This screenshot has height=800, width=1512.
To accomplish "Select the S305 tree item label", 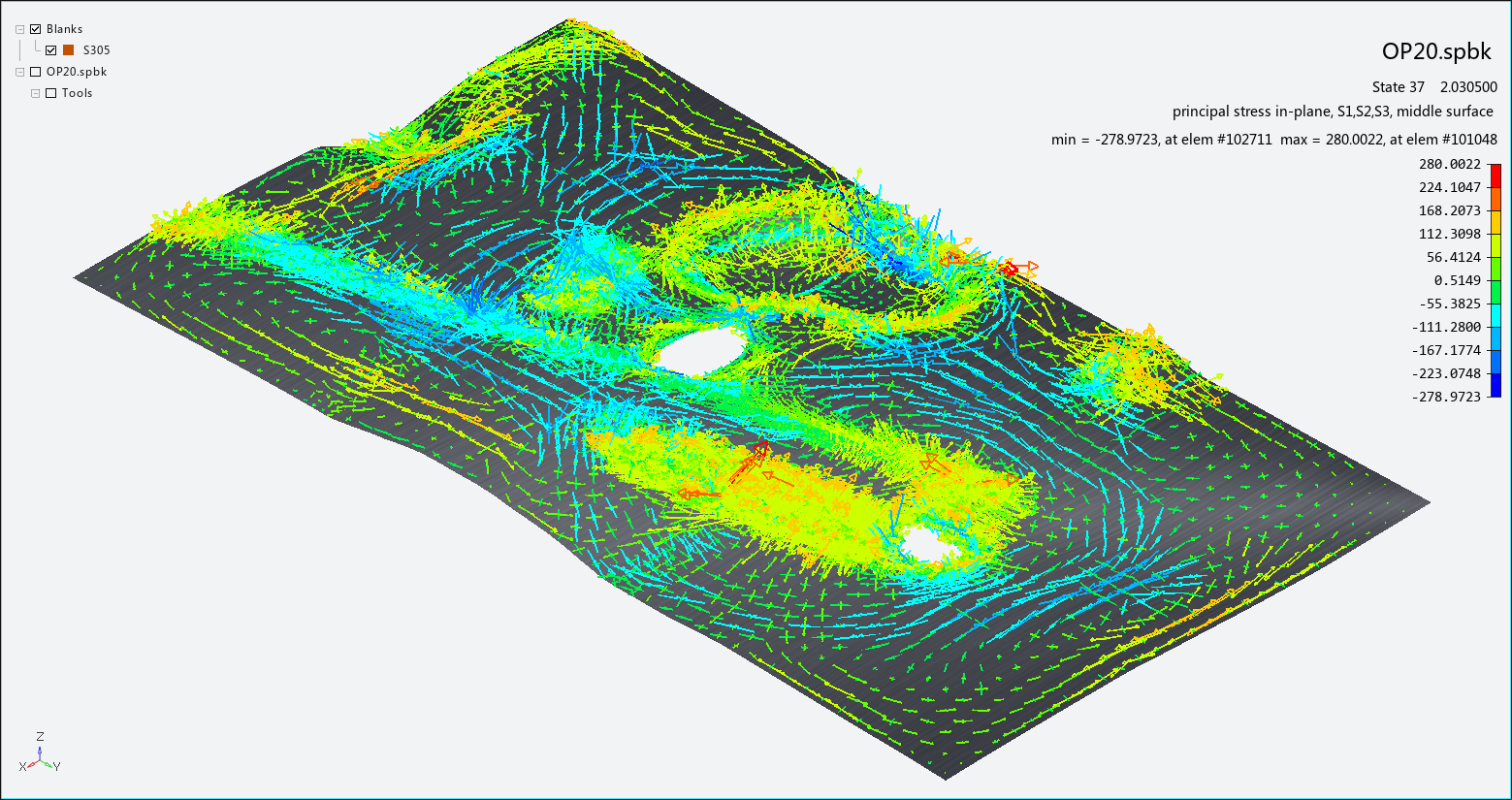I will [x=97, y=50].
